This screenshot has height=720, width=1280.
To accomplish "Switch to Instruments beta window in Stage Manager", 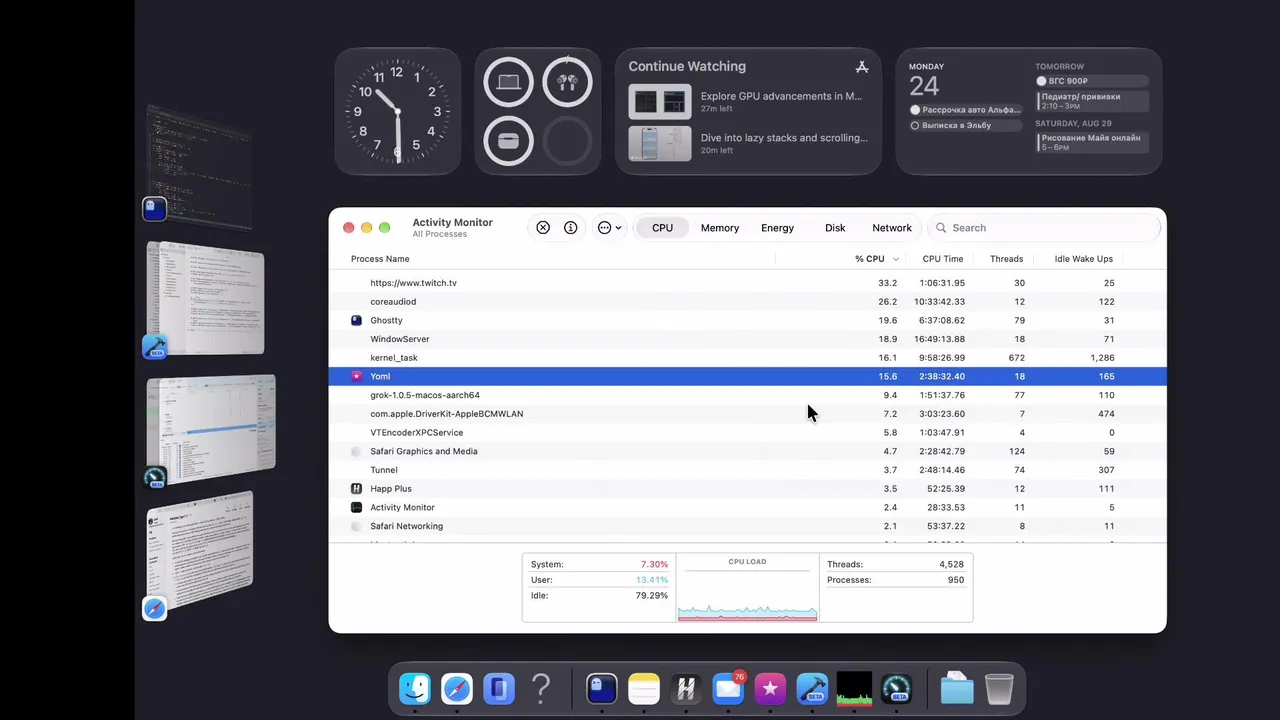I will click(209, 431).
